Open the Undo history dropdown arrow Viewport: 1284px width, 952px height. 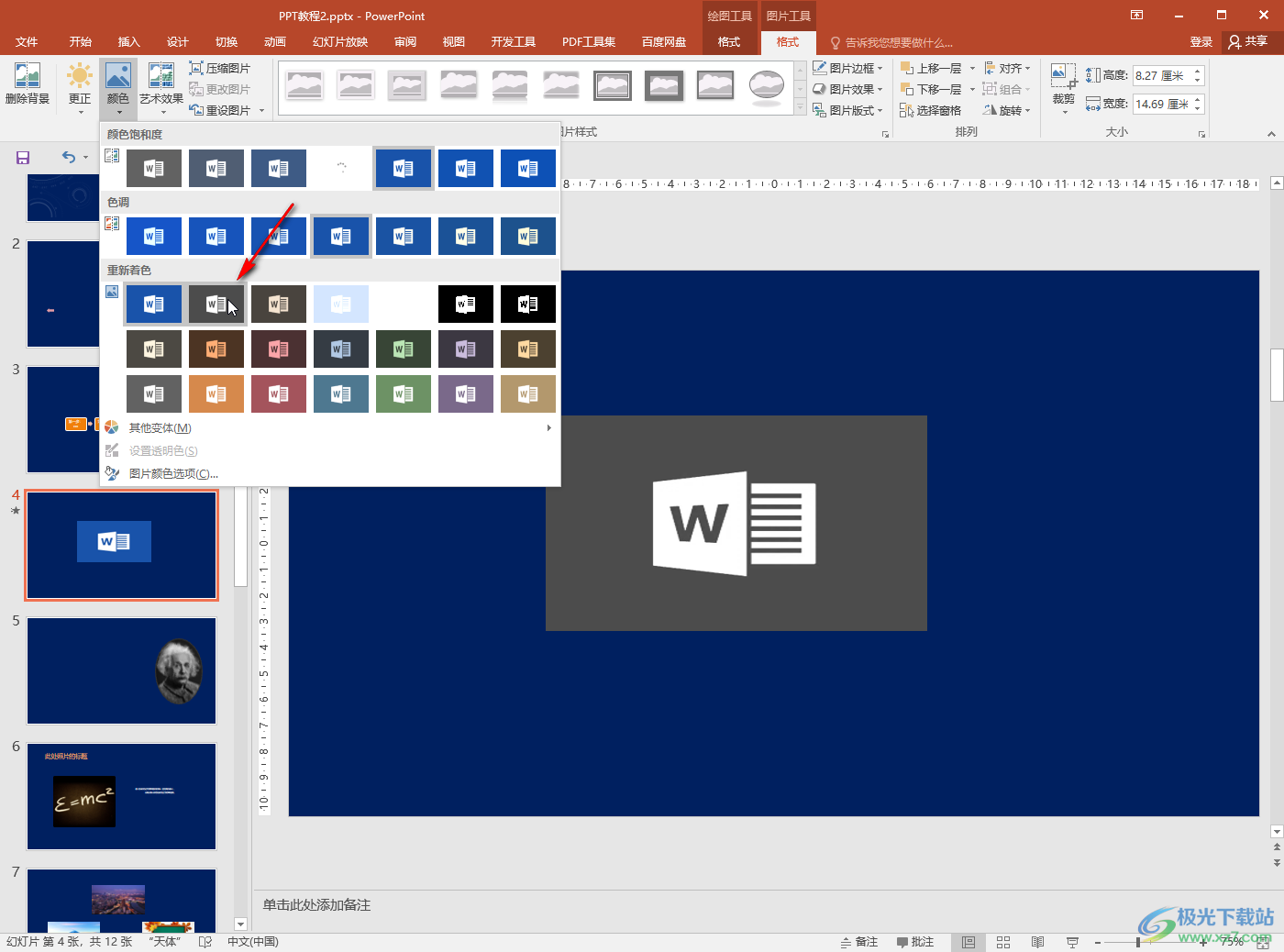pos(86,158)
